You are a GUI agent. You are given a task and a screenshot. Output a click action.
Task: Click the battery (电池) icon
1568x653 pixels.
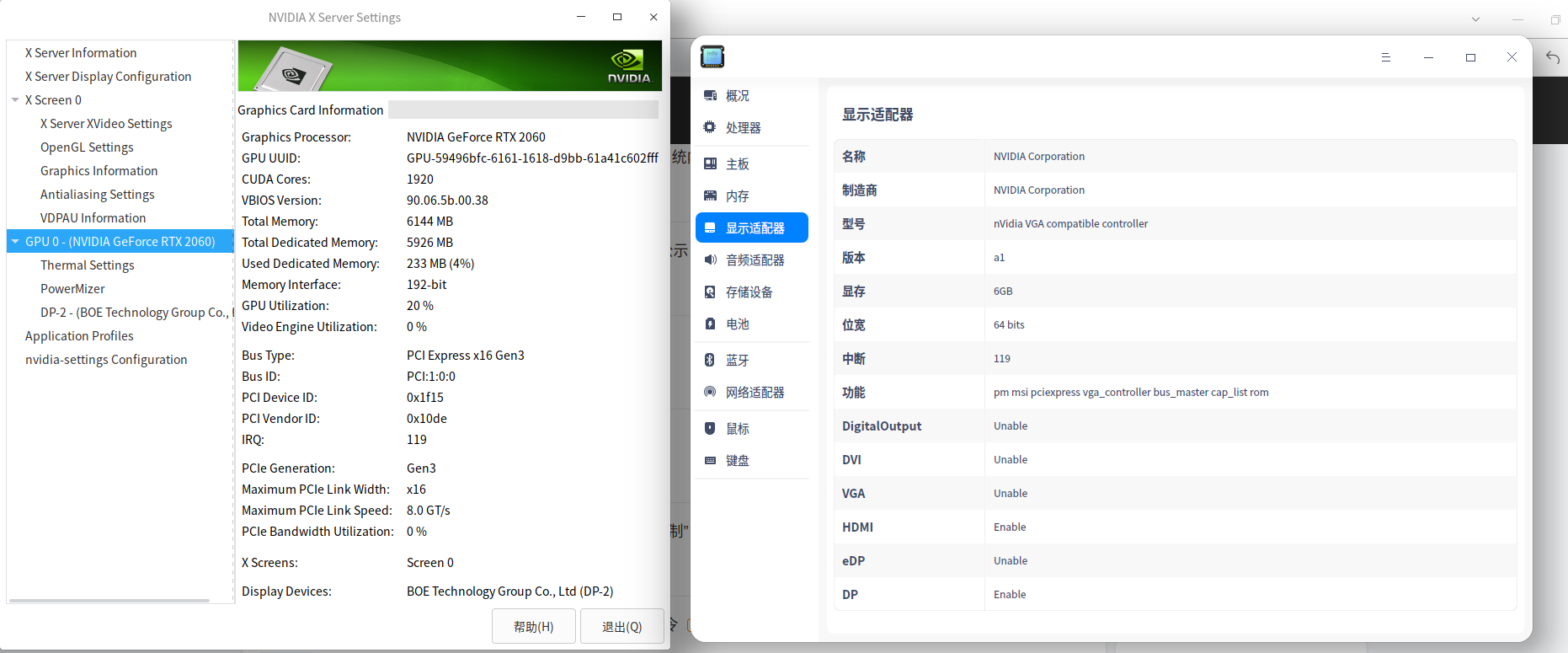pyautogui.click(x=710, y=324)
